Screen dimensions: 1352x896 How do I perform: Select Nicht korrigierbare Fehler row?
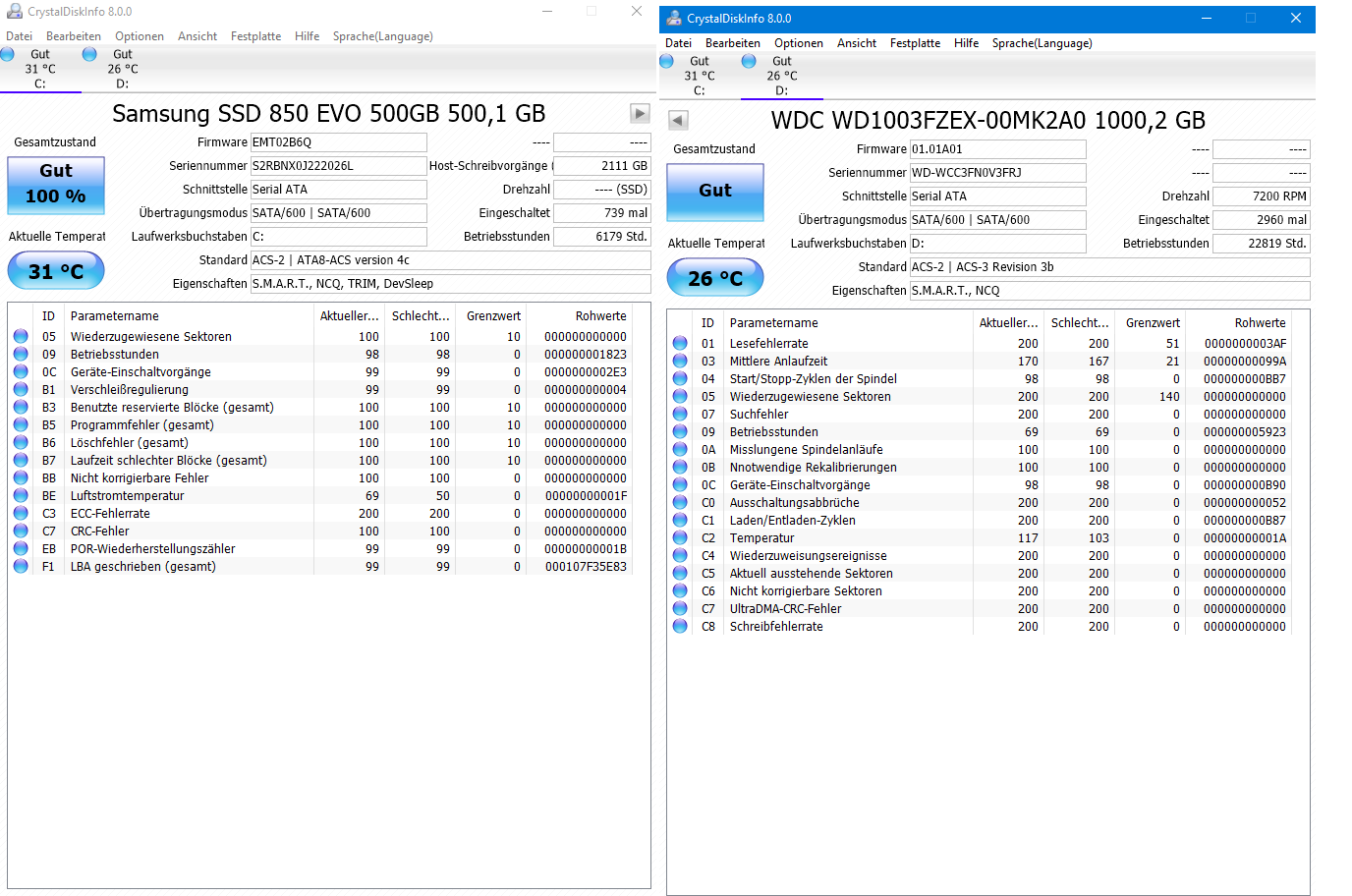click(x=320, y=477)
